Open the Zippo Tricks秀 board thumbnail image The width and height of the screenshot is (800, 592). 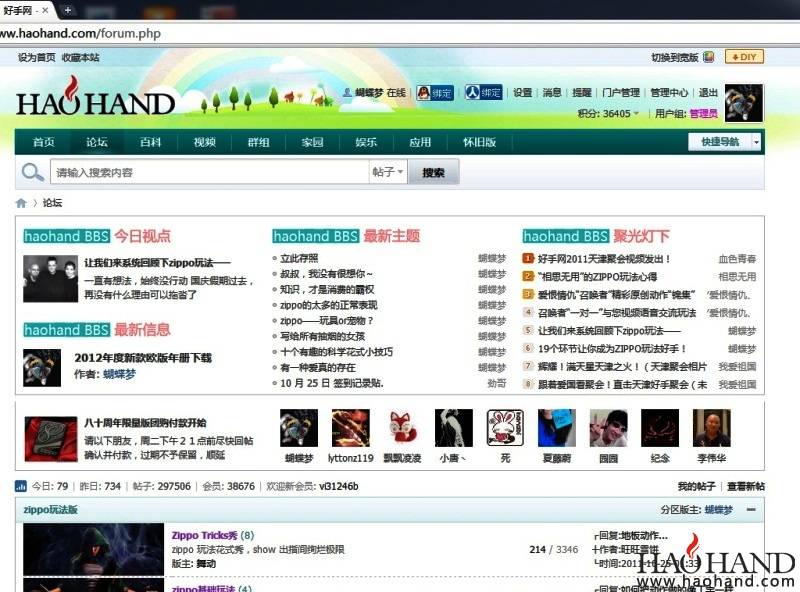(93, 549)
